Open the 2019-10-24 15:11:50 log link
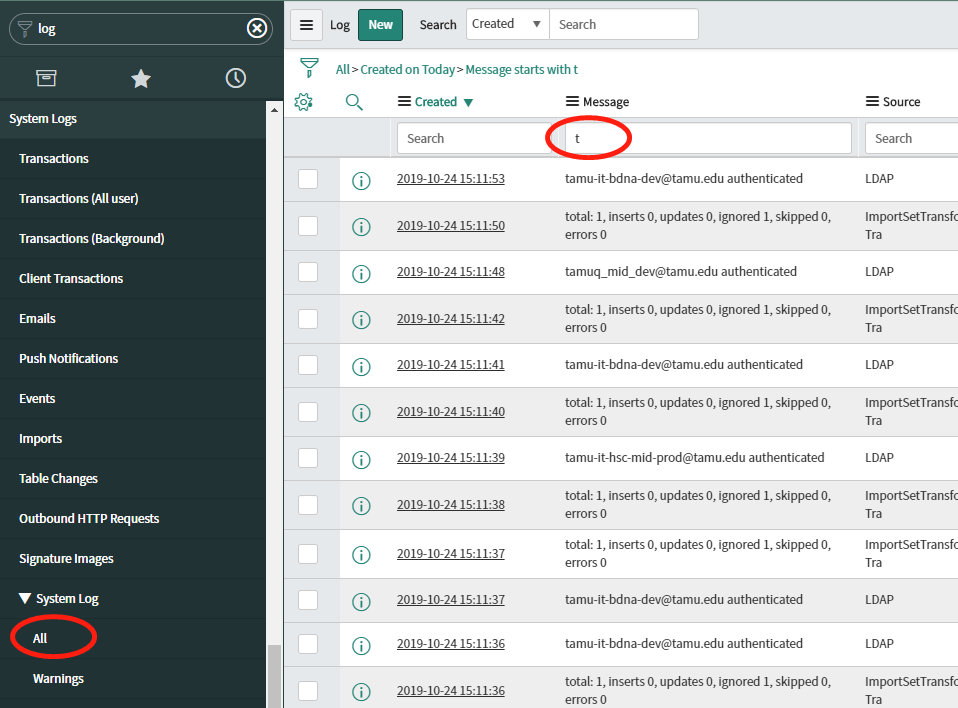Screen dimensions: 958x708 [450, 226]
